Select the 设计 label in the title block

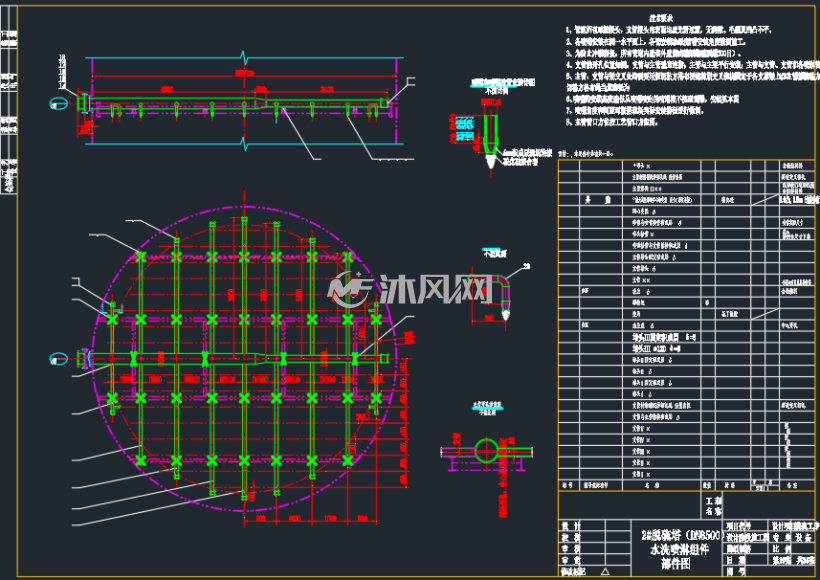[x=571, y=526]
